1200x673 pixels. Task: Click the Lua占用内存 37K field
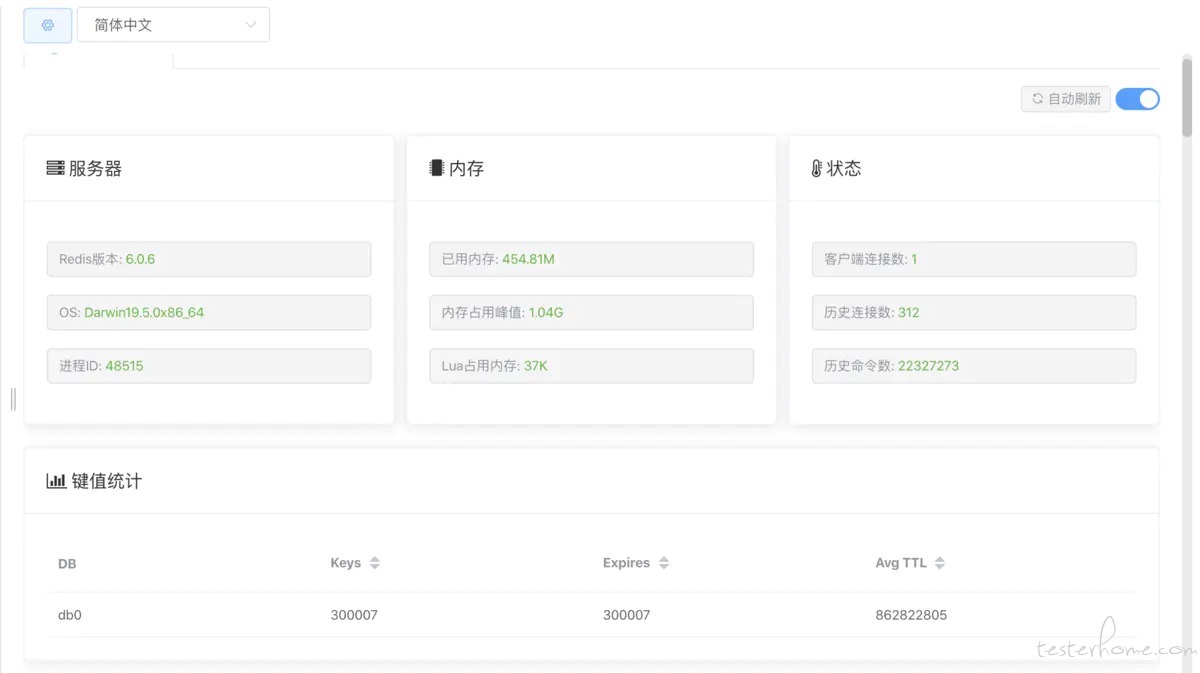[x=591, y=366]
